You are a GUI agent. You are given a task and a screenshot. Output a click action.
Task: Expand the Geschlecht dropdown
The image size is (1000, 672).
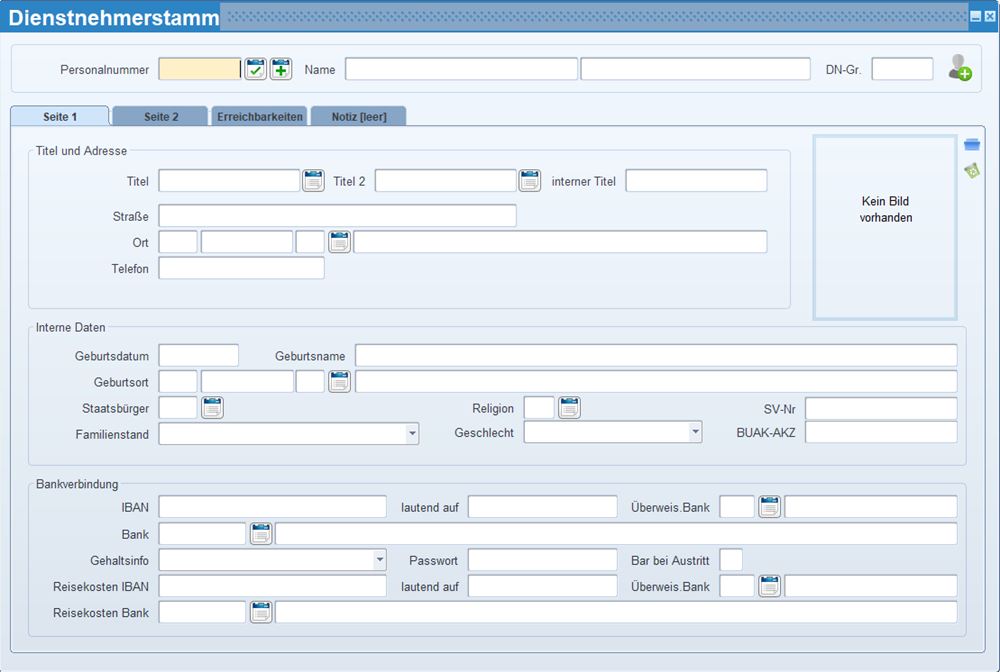coord(695,432)
